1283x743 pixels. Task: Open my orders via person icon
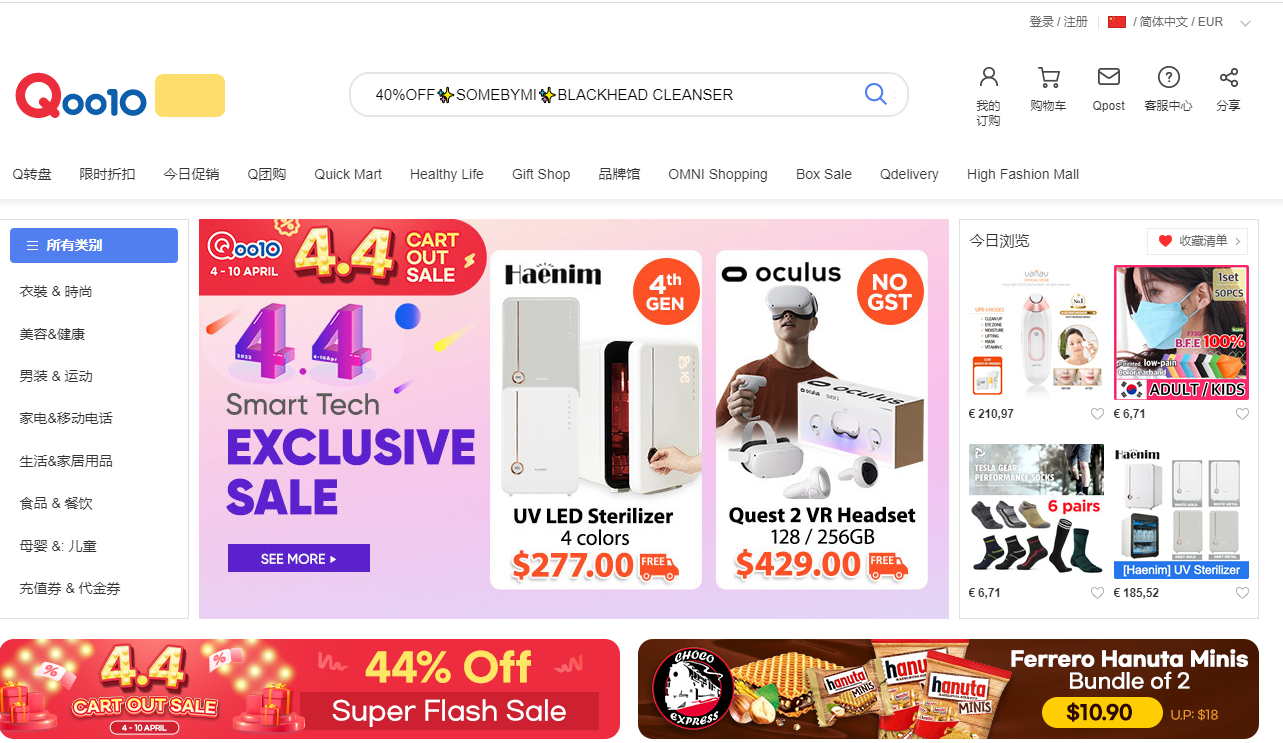tap(988, 77)
